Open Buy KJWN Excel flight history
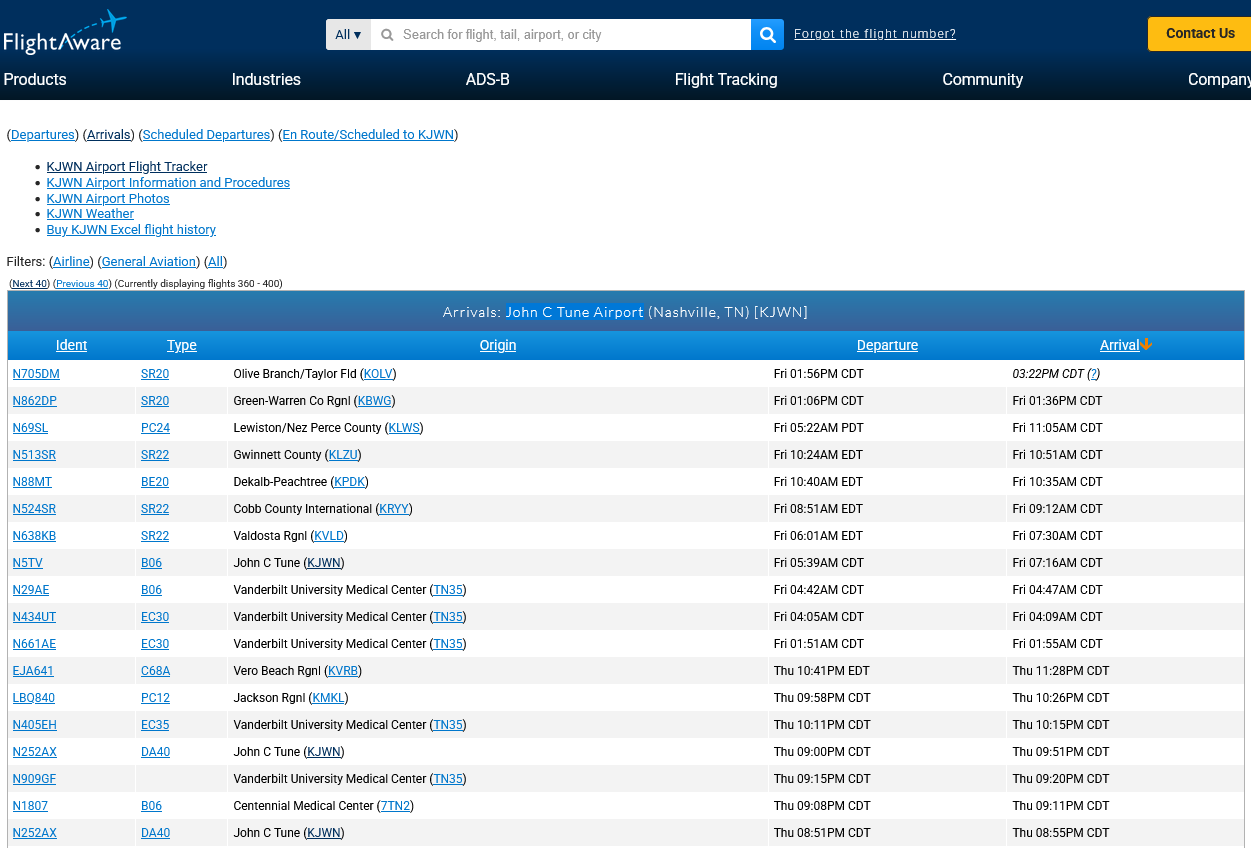Viewport: 1251px width, 848px height. tap(131, 230)
